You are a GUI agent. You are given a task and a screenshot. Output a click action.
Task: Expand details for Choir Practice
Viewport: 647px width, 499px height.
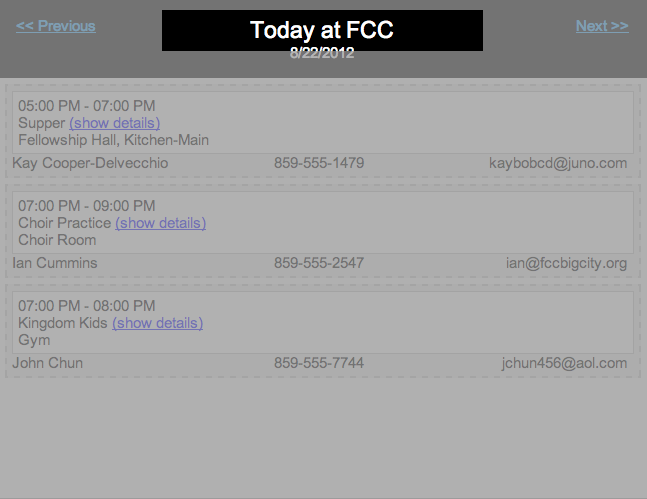(x=160, y=223)
